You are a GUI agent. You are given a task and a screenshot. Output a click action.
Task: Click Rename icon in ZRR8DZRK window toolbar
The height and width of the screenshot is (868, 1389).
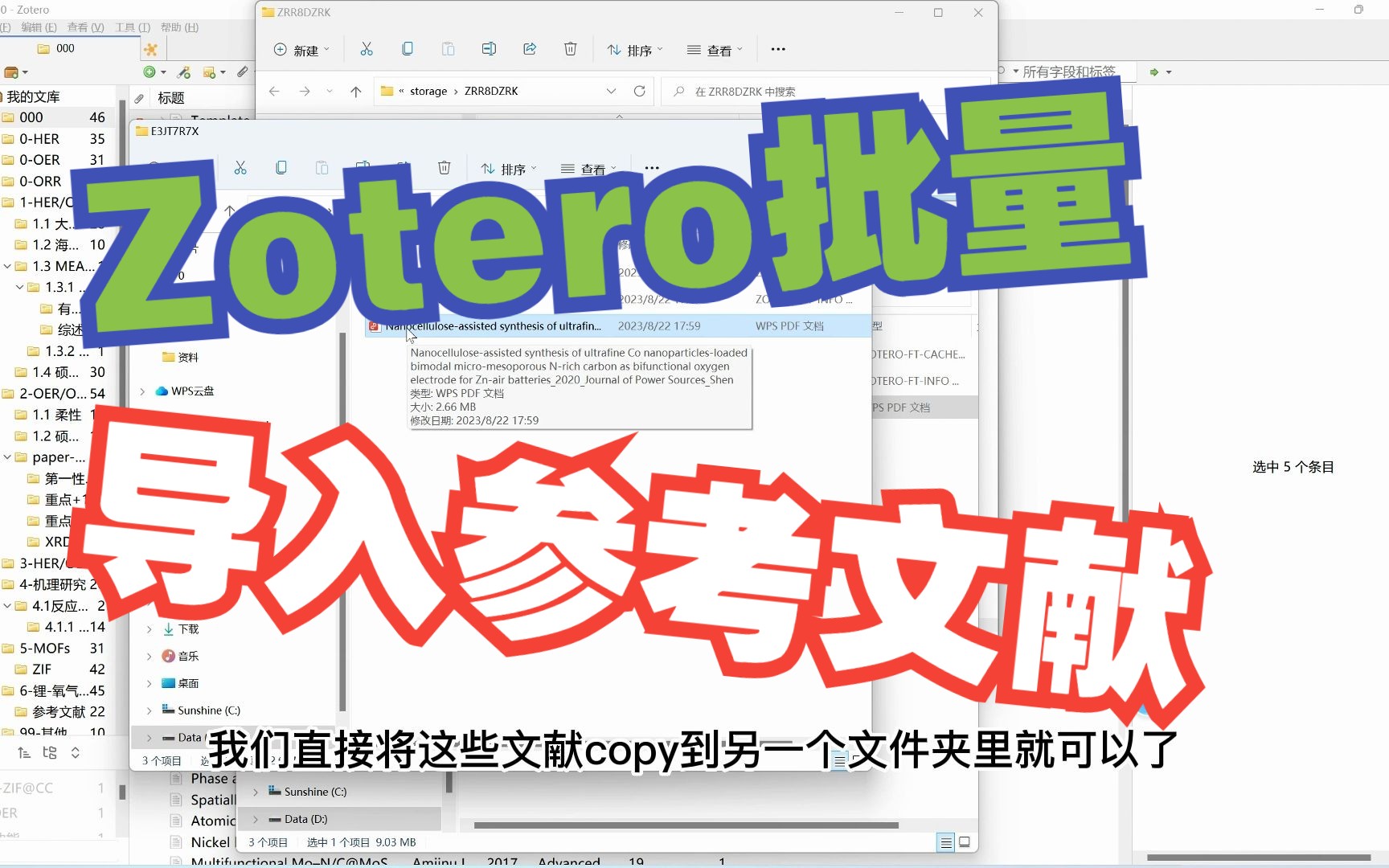point(489,49)
